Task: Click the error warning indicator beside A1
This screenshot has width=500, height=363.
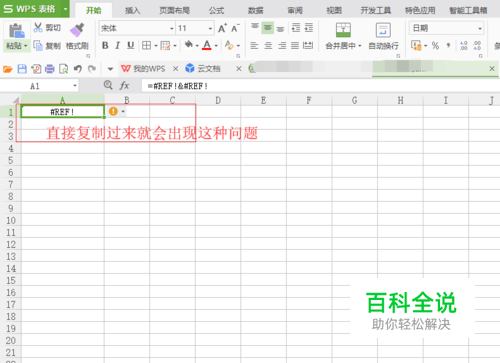Action: 113,111
